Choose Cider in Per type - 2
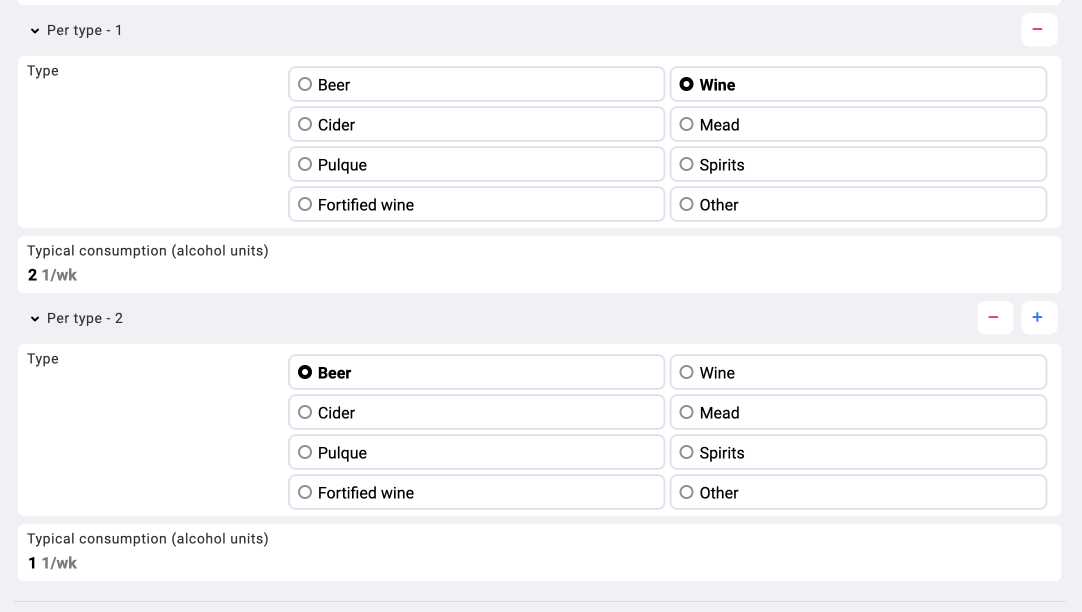The width and height of the screenshot is (1082, 612). (476, 413)
